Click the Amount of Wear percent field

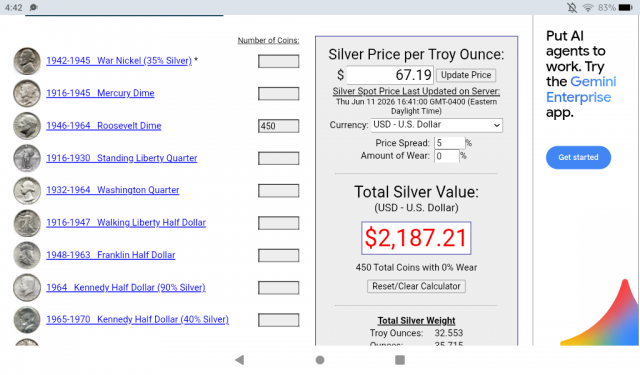coord(447,156)
